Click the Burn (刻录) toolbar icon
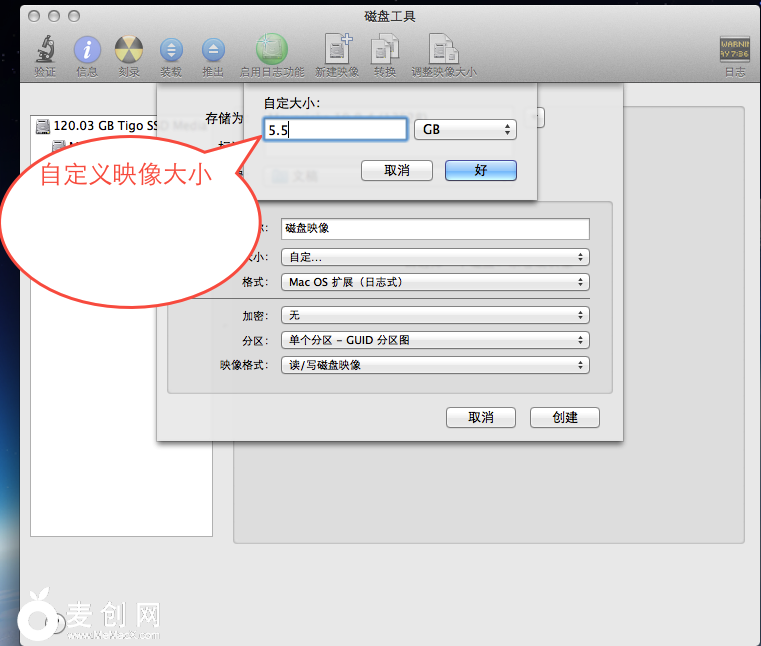Image resolution: width=761 pixels, height=646 pixels. 129,50
